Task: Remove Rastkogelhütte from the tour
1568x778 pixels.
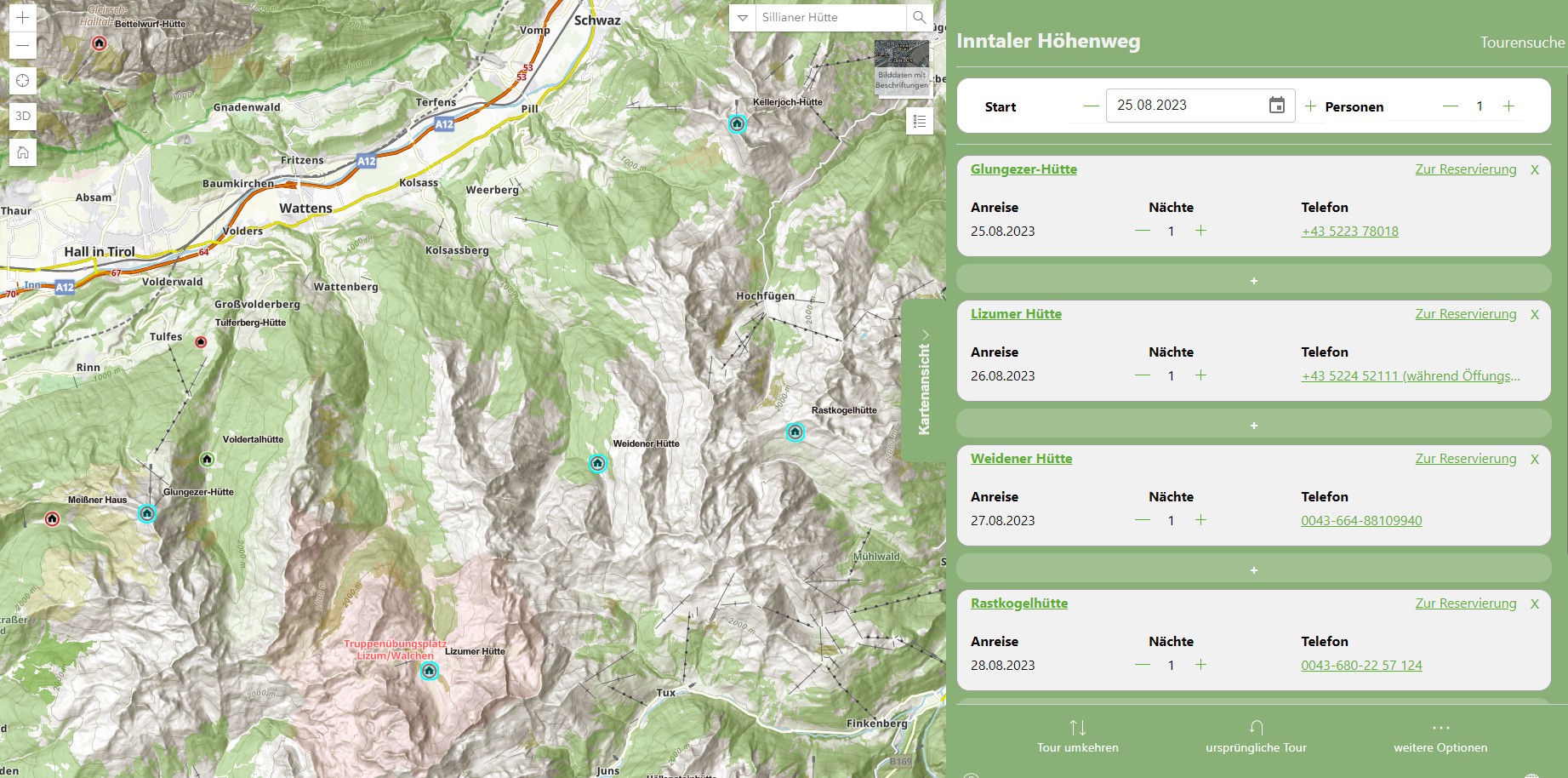Action: (x=1535, y=604)
